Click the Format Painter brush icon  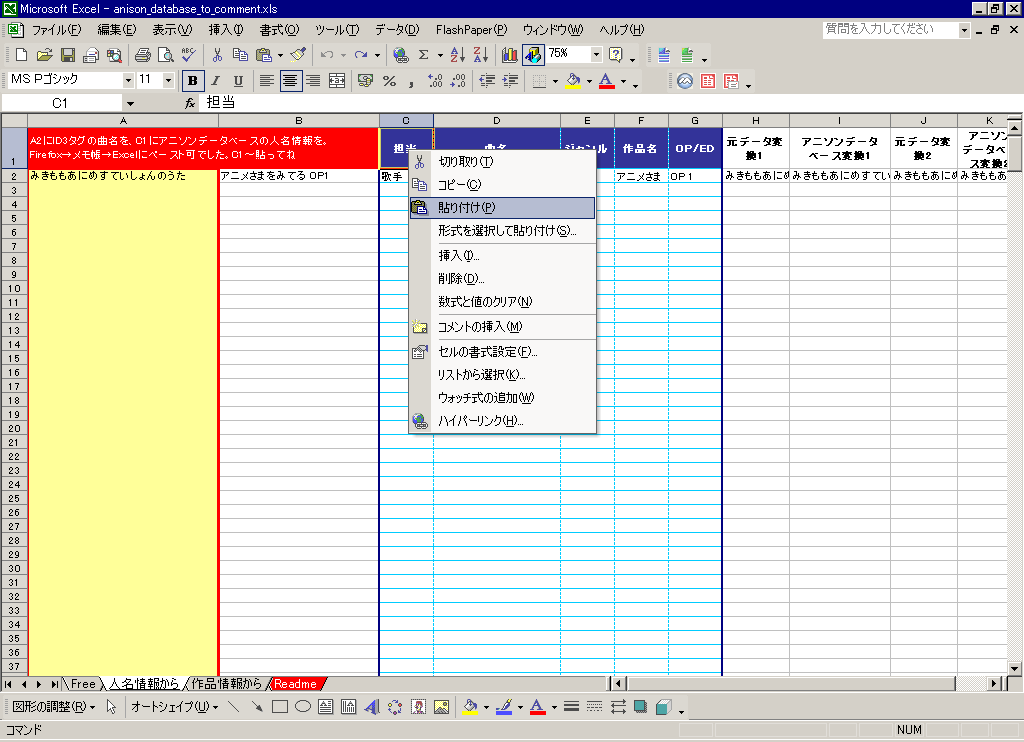(x=298, y=55)
